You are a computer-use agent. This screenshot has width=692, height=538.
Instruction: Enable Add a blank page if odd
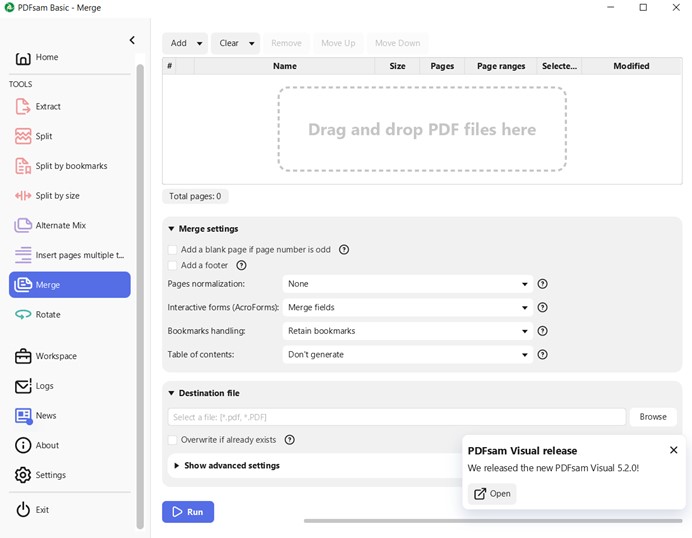click(x=173, y=250)
